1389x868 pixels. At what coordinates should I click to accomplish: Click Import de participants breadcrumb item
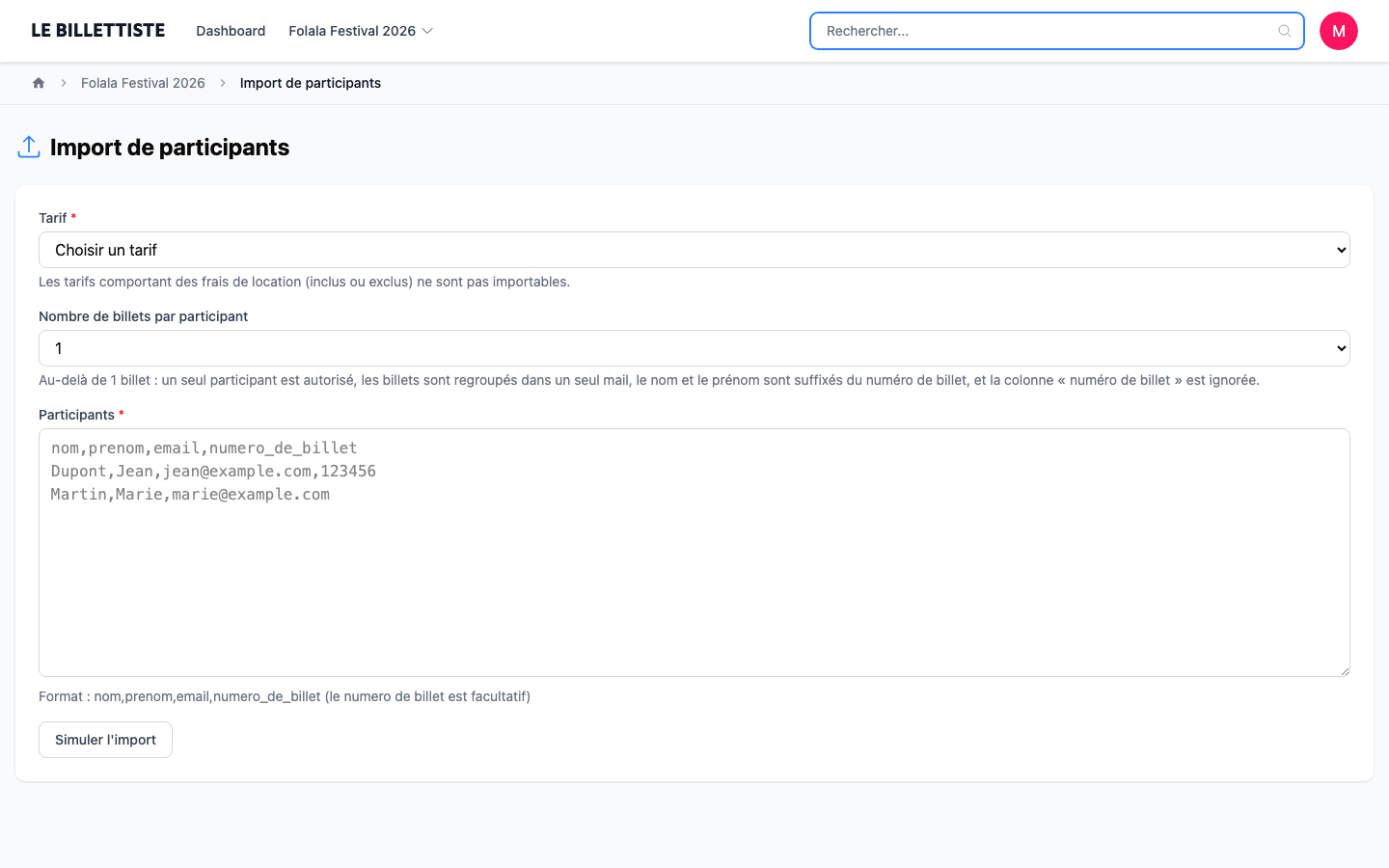(x=311, y=83)
